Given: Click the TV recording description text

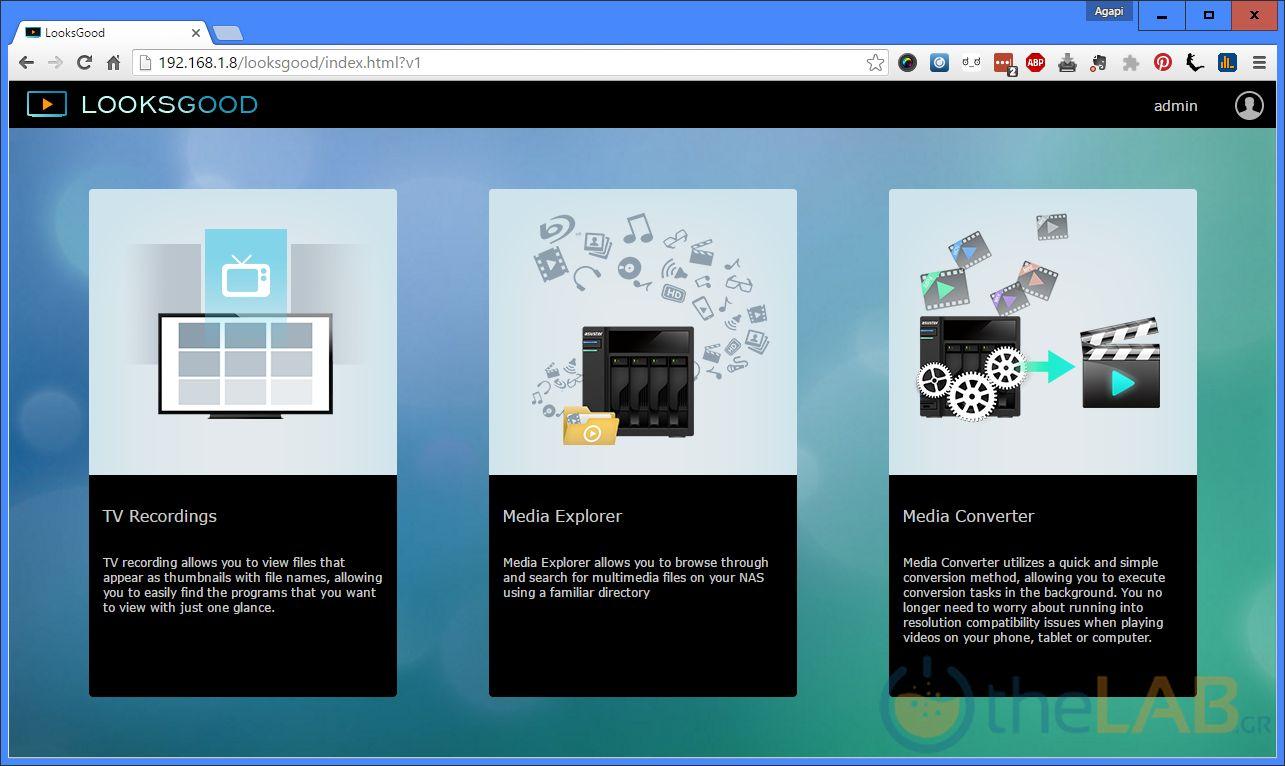Looking at the screenshot, I should [242, 585].
